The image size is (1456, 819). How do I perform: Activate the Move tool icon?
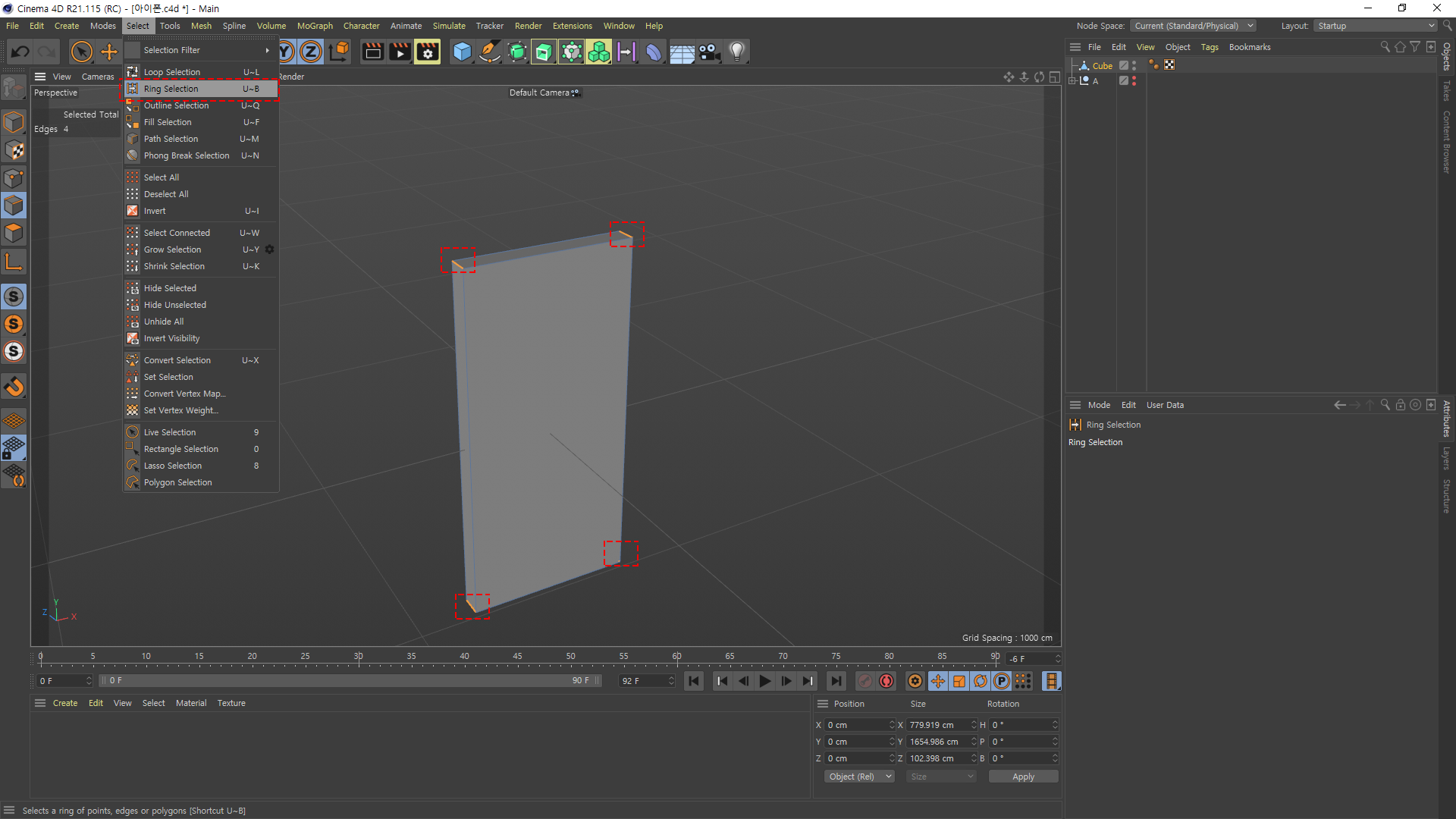pyautogui.click(x=110, y=52)
